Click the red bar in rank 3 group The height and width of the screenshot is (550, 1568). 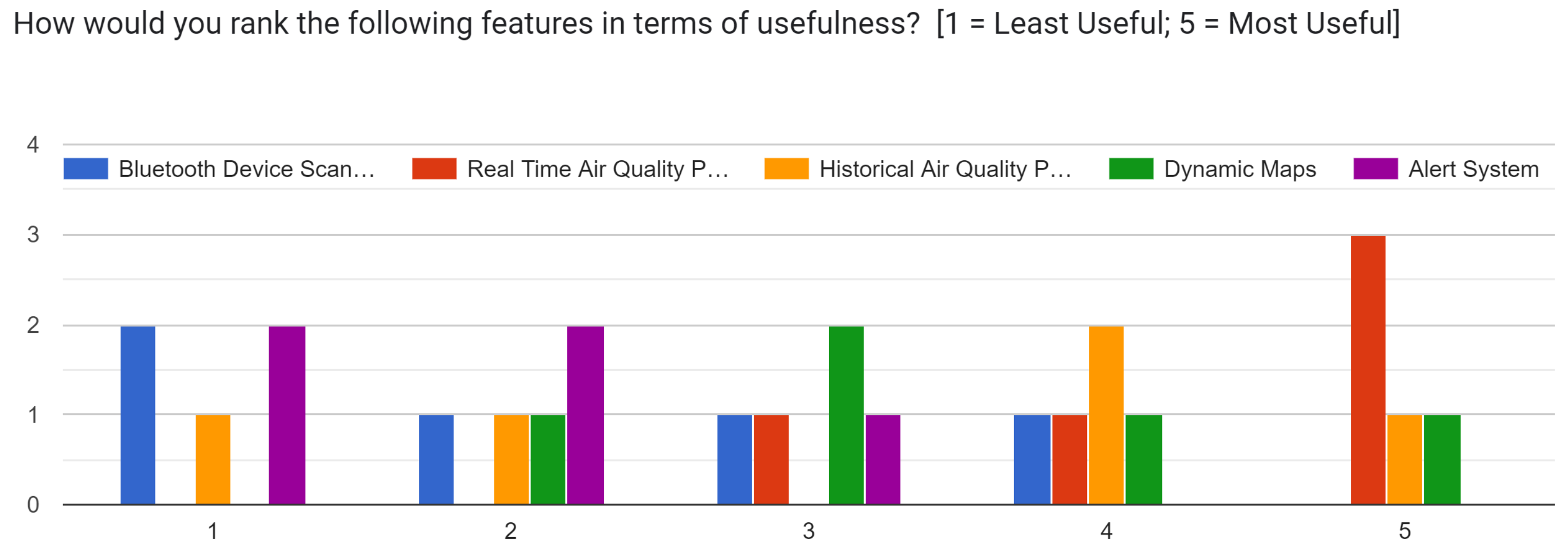coord(771,459)
